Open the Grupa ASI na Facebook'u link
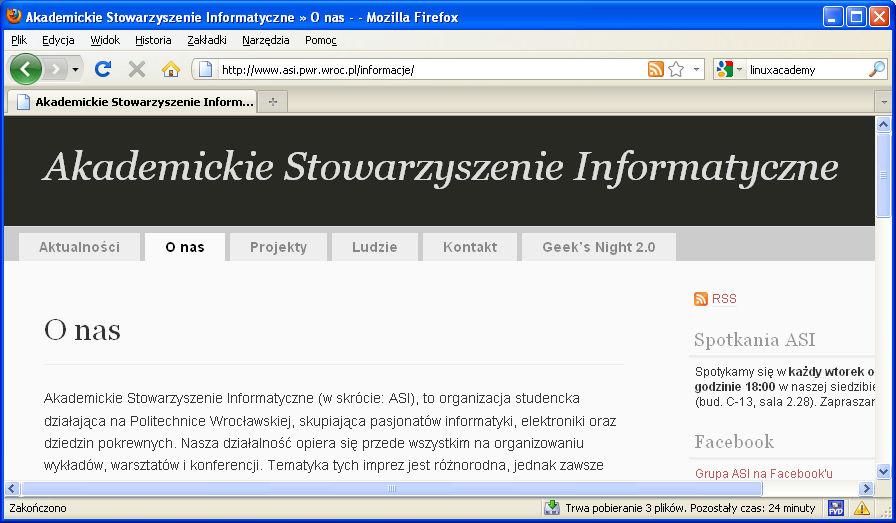Viewport: 896px width, 523px height. [763, 473]
